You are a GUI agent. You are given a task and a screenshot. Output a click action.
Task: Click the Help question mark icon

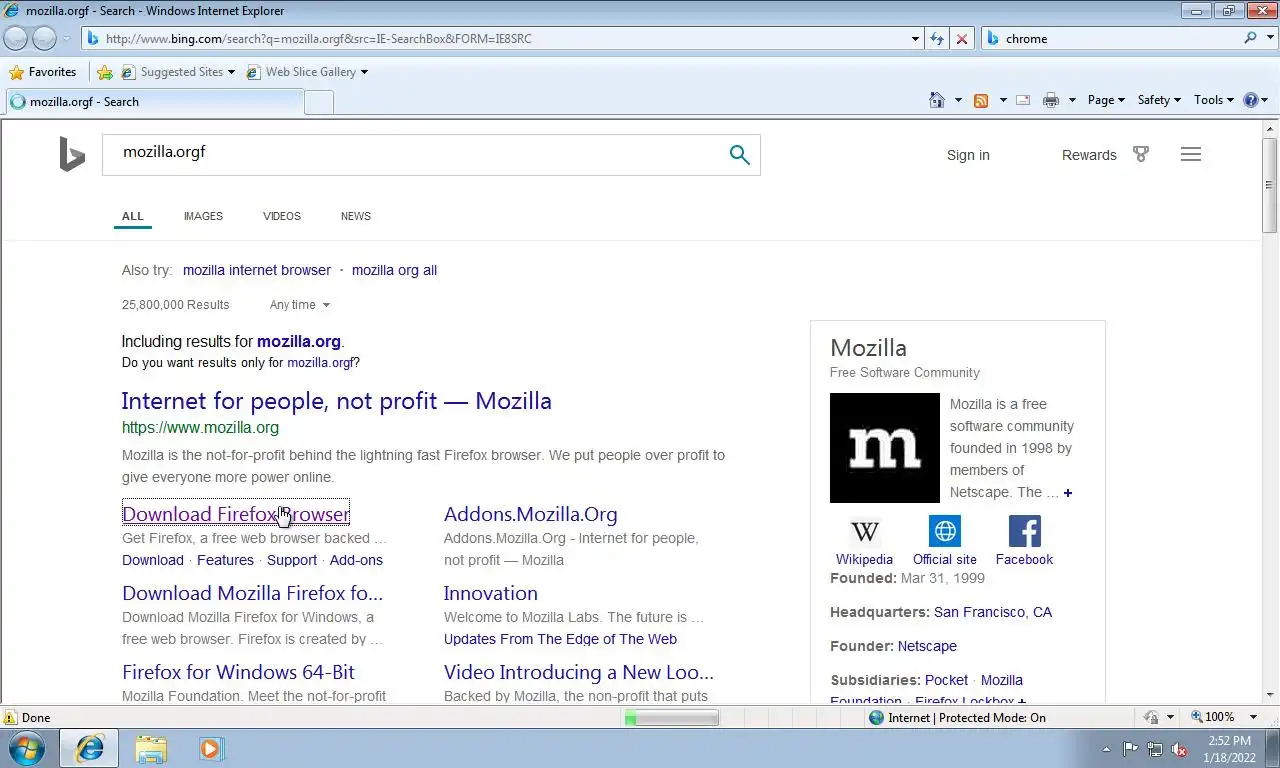(1250, 100)
